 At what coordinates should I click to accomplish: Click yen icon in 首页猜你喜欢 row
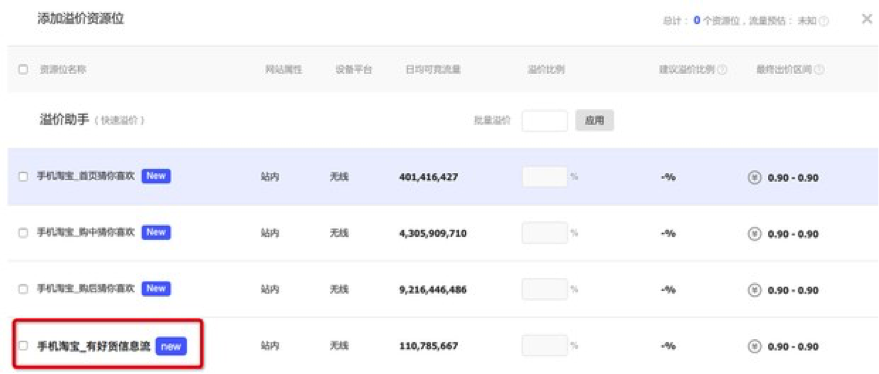coord(755,178)
